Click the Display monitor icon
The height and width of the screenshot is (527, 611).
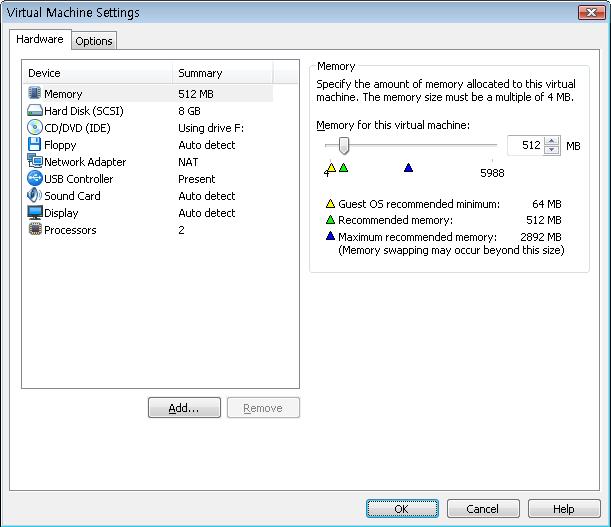point(34,212)
